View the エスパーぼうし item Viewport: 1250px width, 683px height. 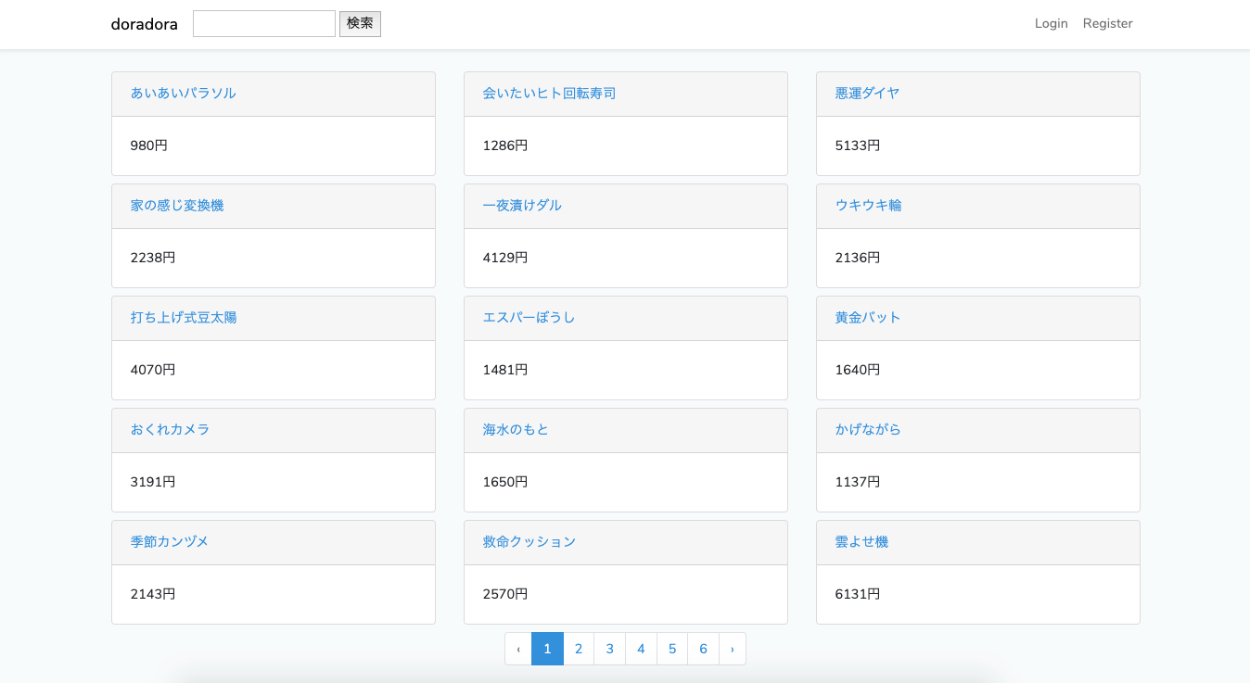[529, 317]
